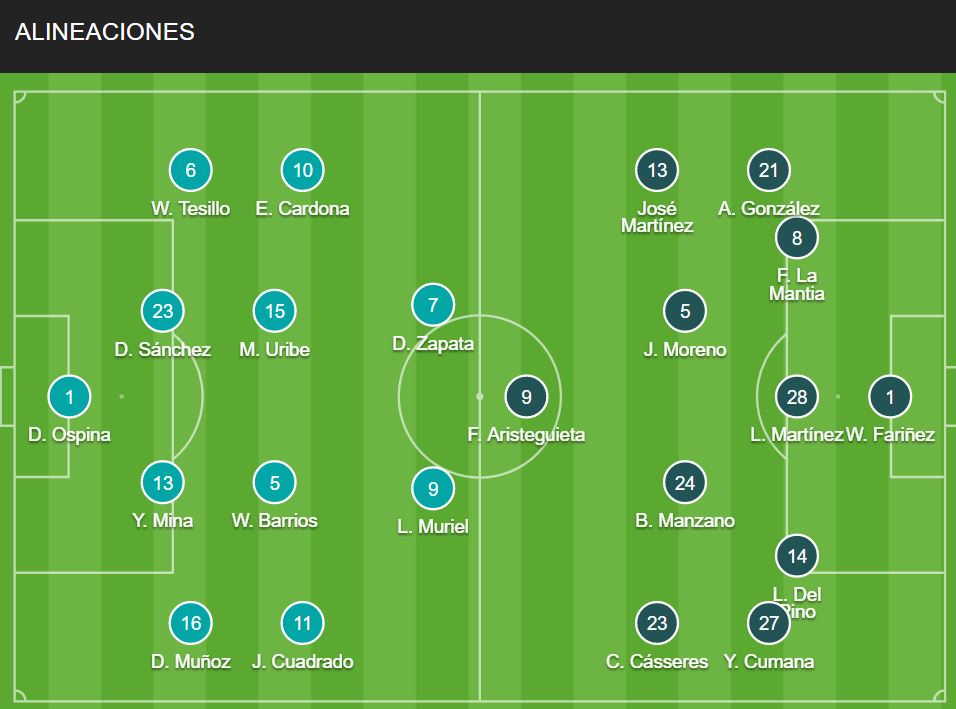
Task: Click the ALINEACIONES section header
Action: coord(105,32)
